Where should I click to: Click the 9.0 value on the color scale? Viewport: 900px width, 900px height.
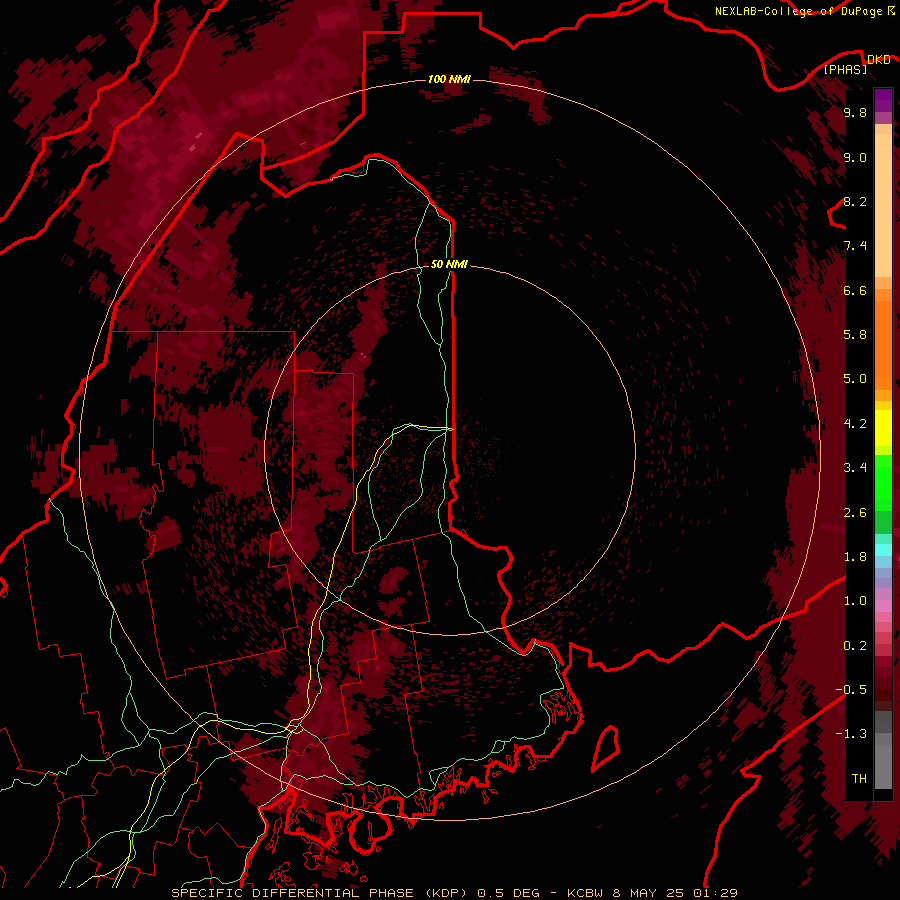855,157
